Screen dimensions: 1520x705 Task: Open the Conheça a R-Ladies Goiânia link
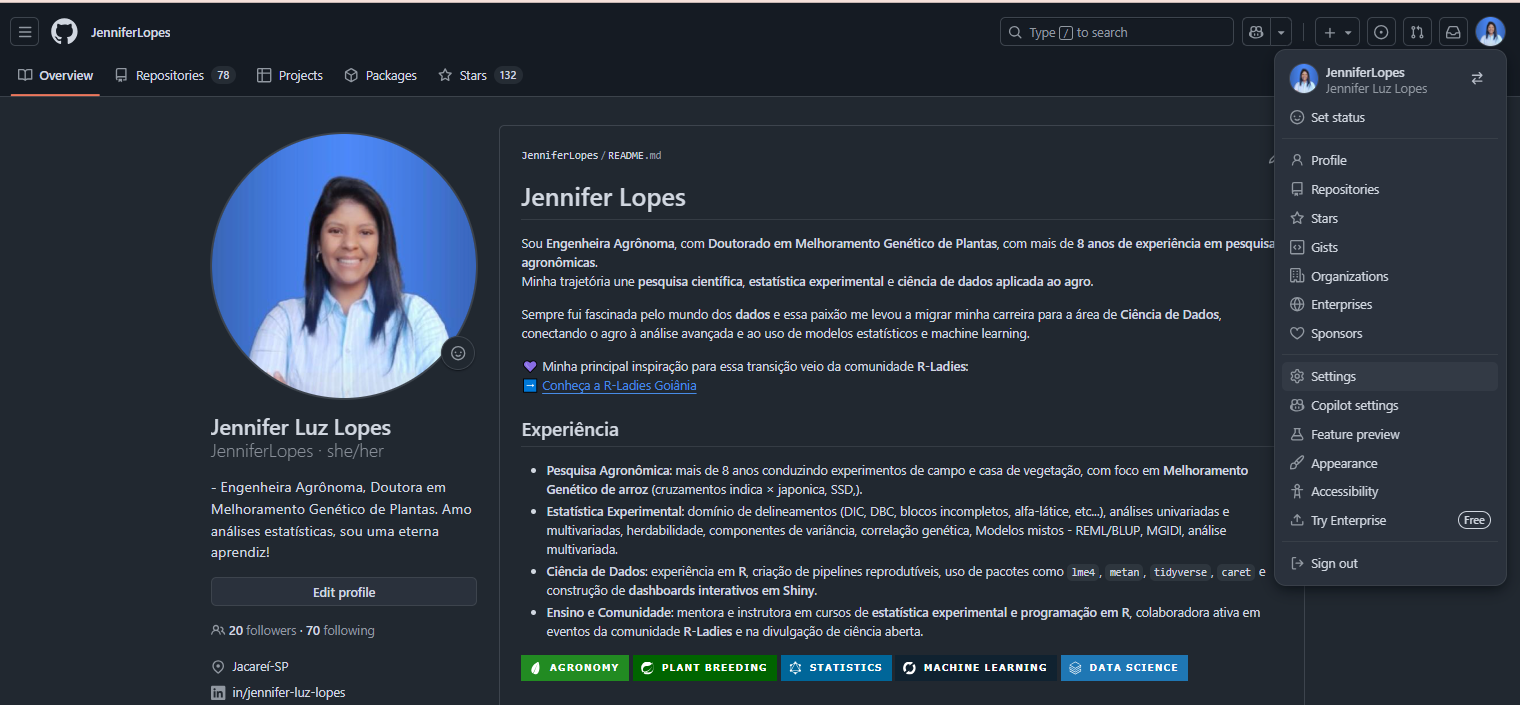619,386
